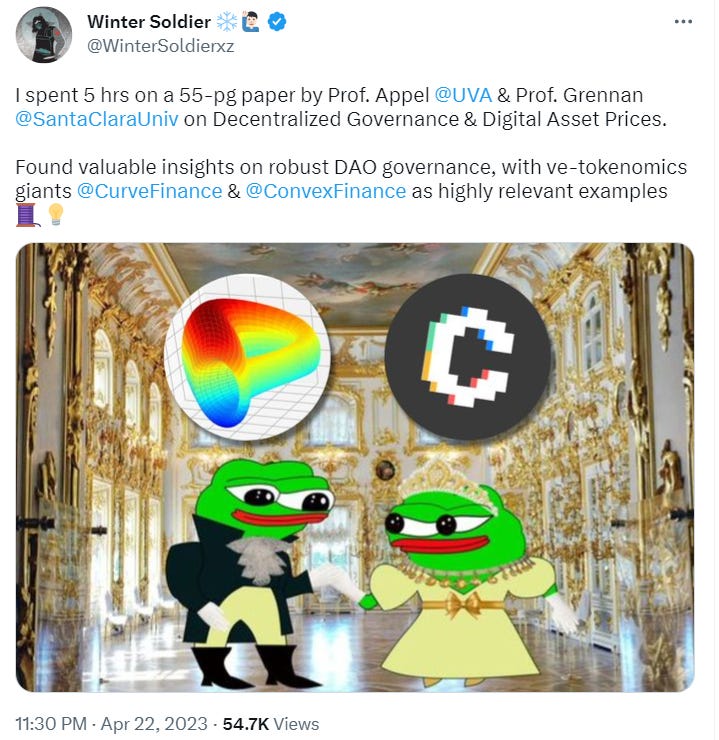Click the 11:30 PM timestamp
Screen dimensions: 719x740
(51, 724)
